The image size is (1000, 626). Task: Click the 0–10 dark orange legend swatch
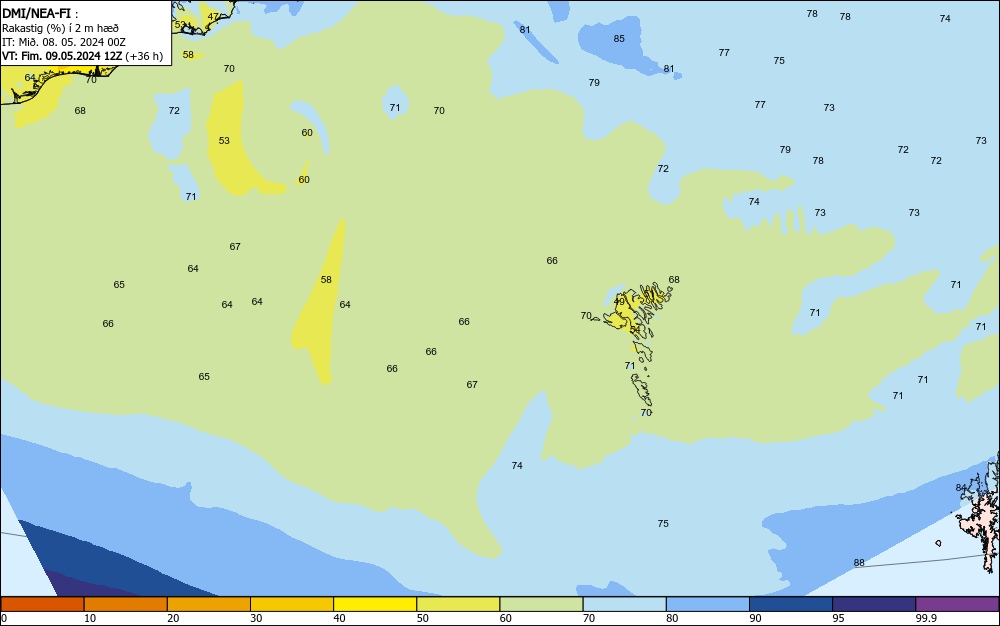point(42,604)
